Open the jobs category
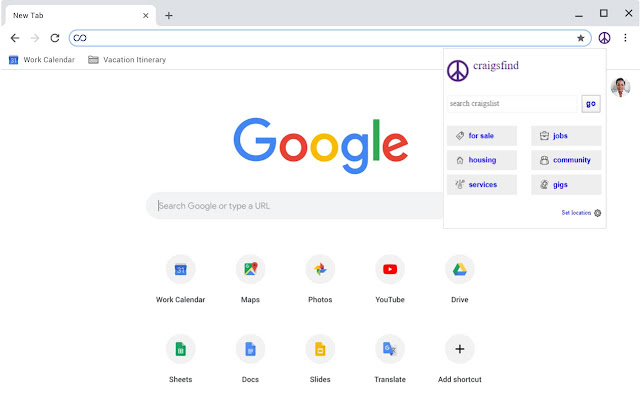 [566, 136]
